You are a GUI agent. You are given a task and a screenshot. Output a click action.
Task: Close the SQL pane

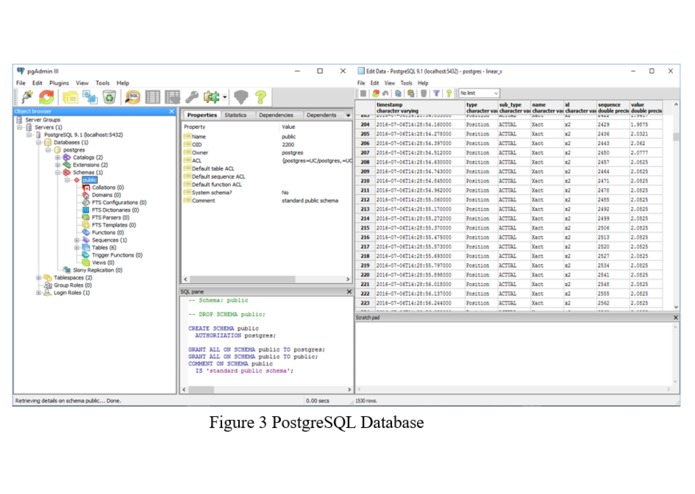click(349, 292)
